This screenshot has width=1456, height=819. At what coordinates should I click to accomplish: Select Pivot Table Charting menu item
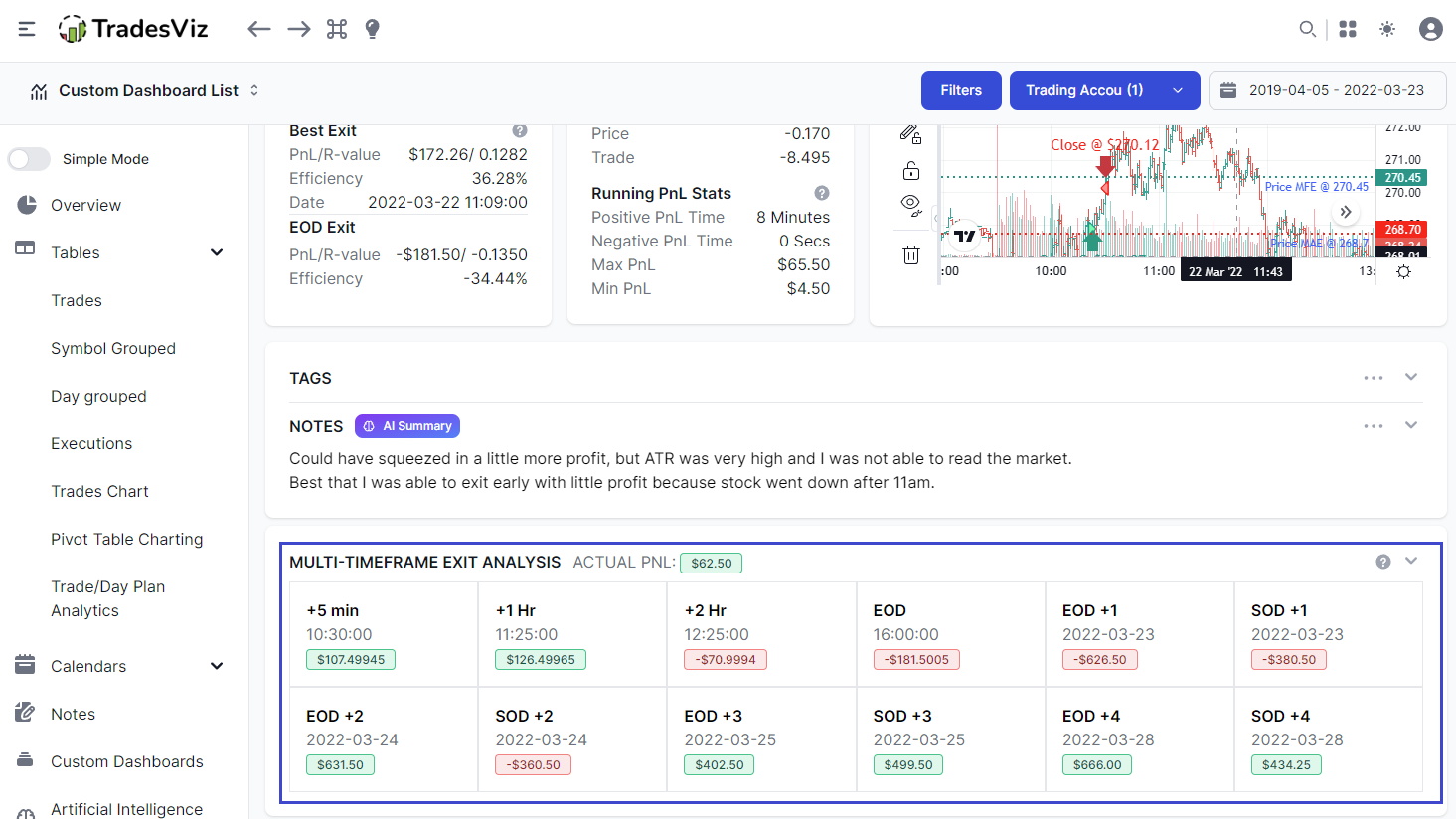click(127, 539)
